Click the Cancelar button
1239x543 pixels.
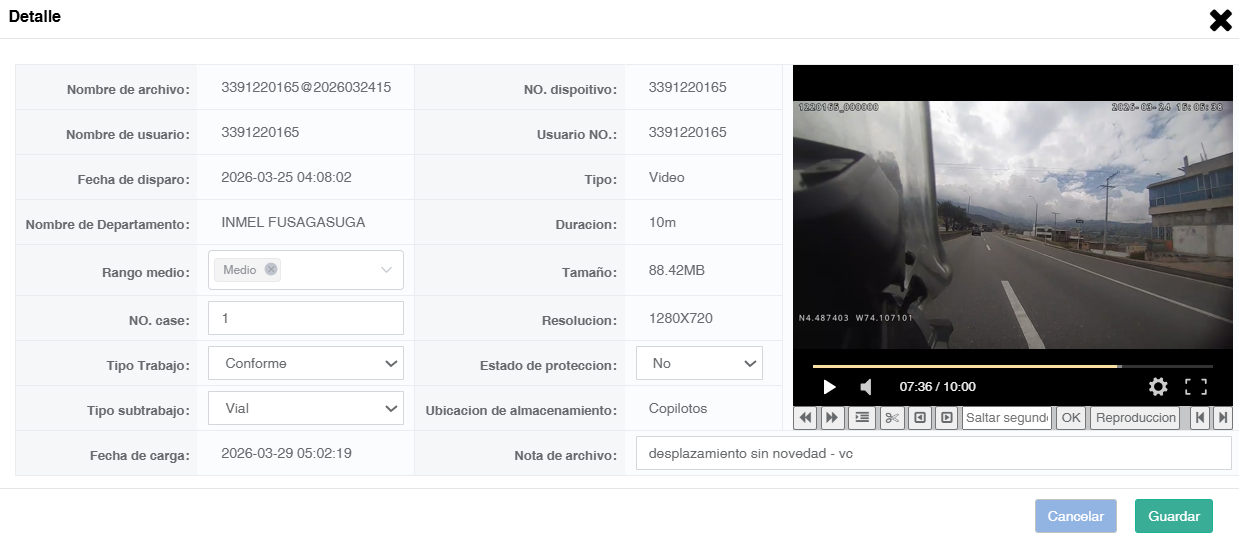pyautogui.click(x=1076, y=516)
